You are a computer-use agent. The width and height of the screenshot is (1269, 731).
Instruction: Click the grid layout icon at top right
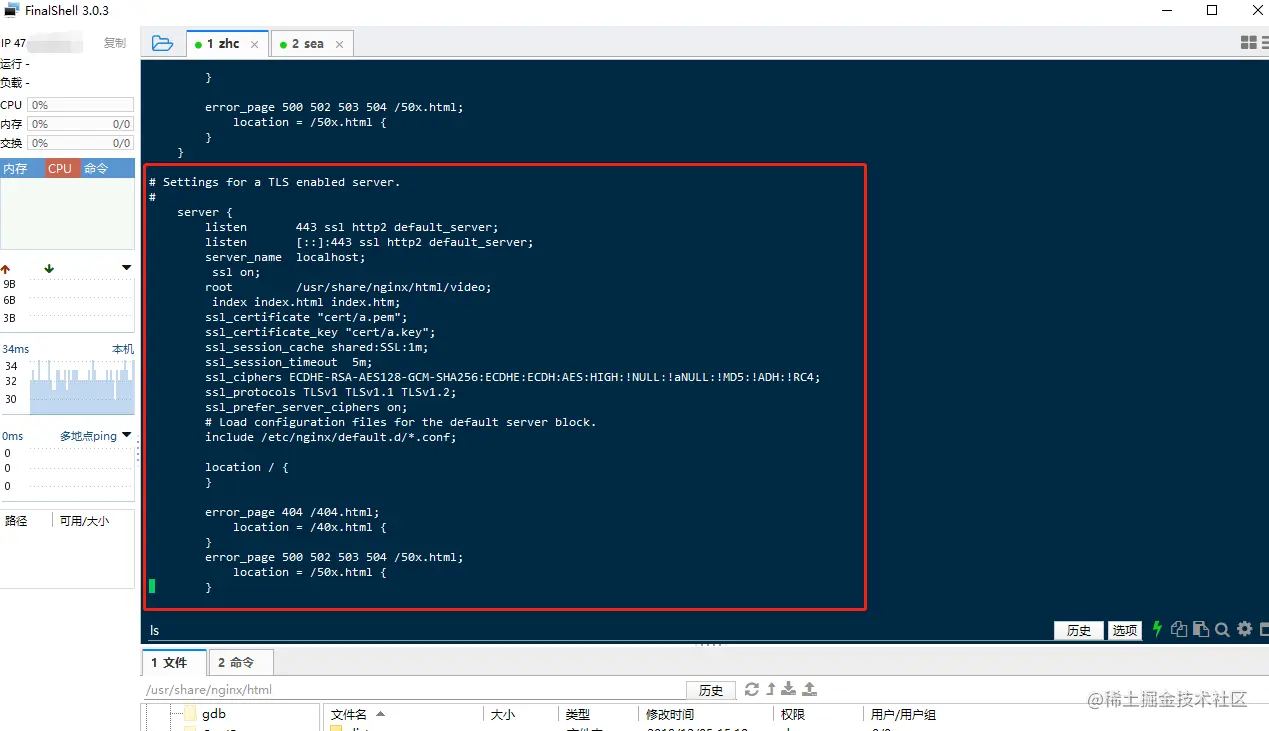click(x=1249, y=43)
